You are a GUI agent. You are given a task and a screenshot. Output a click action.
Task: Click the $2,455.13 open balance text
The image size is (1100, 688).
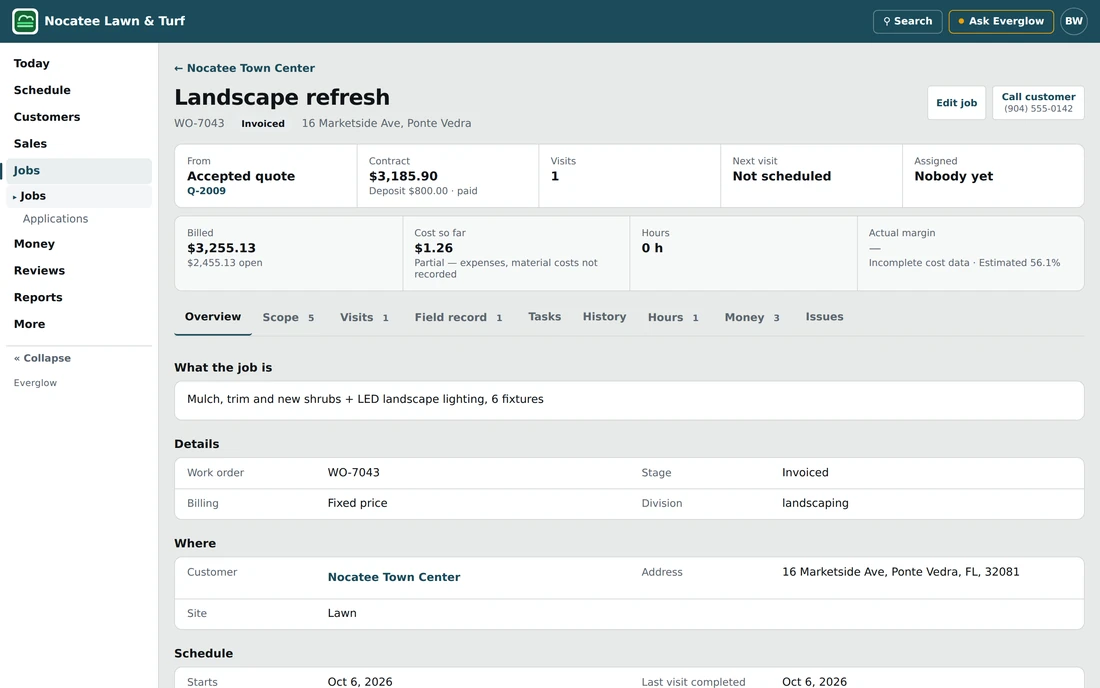point(224,263)
